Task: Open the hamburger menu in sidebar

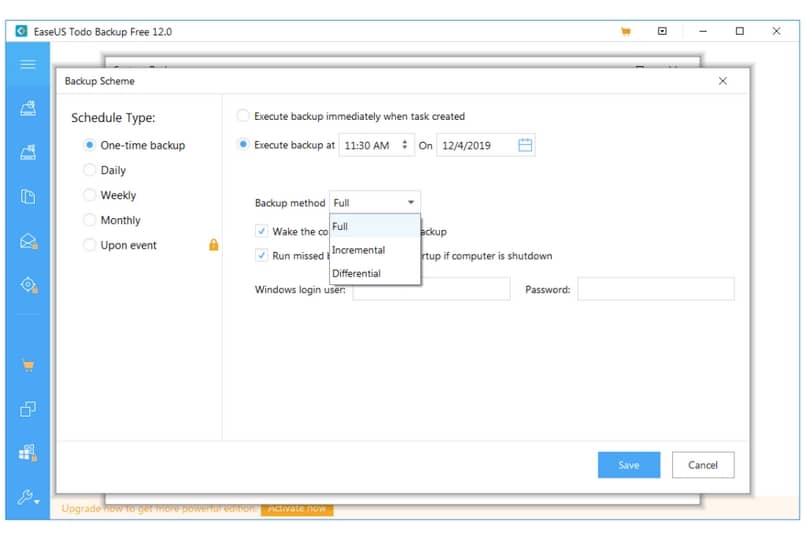Action: click(x=28, y=65)
